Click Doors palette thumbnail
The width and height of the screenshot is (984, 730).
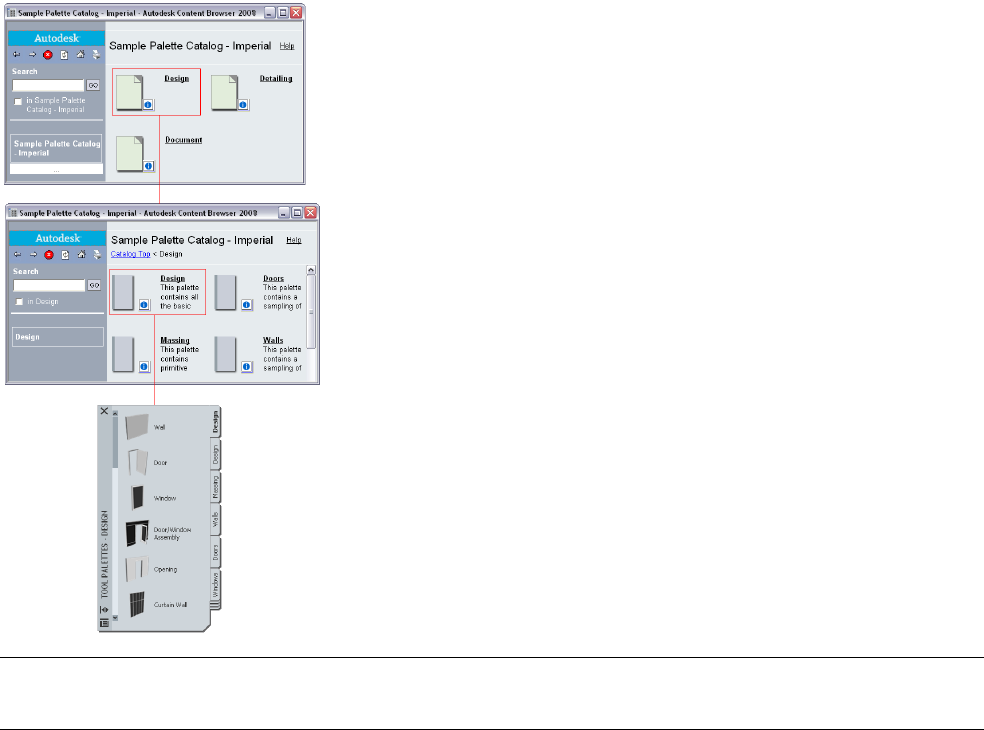point(226,293)
